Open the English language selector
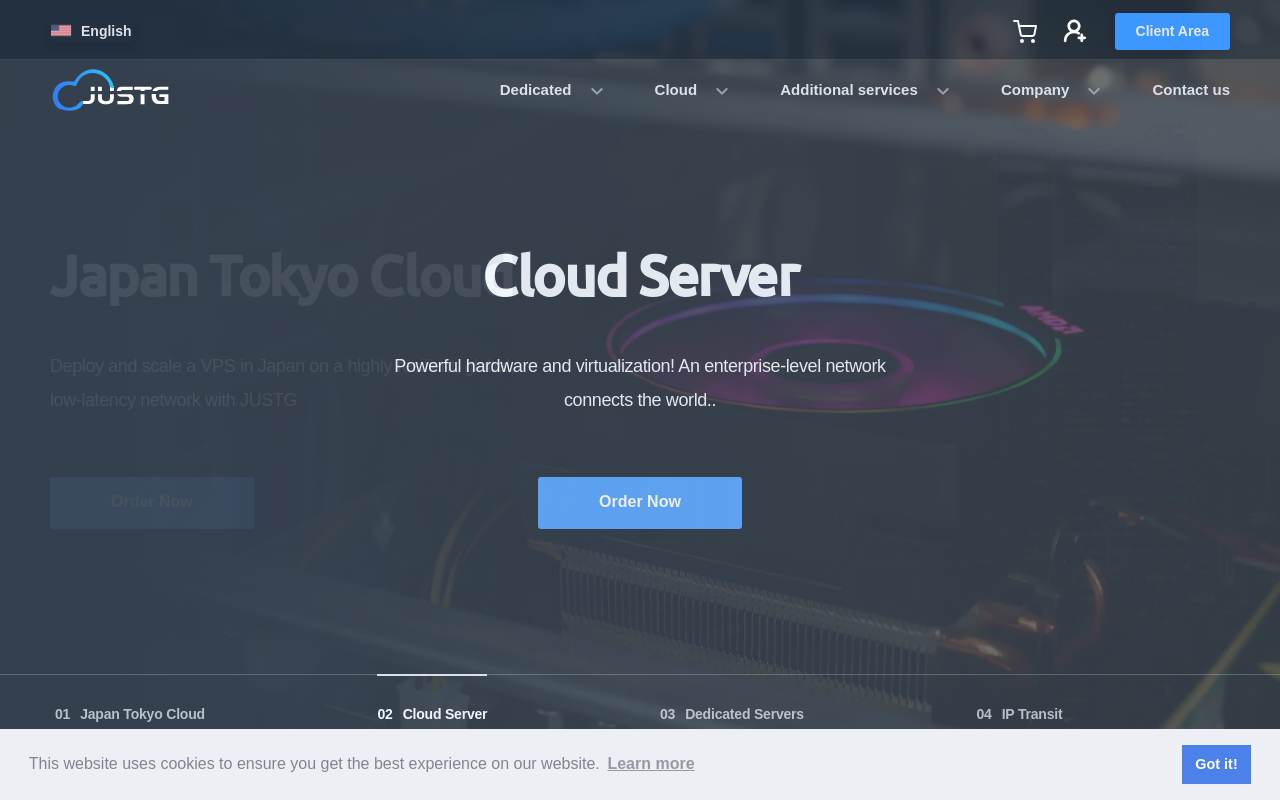 coord(91,31)
